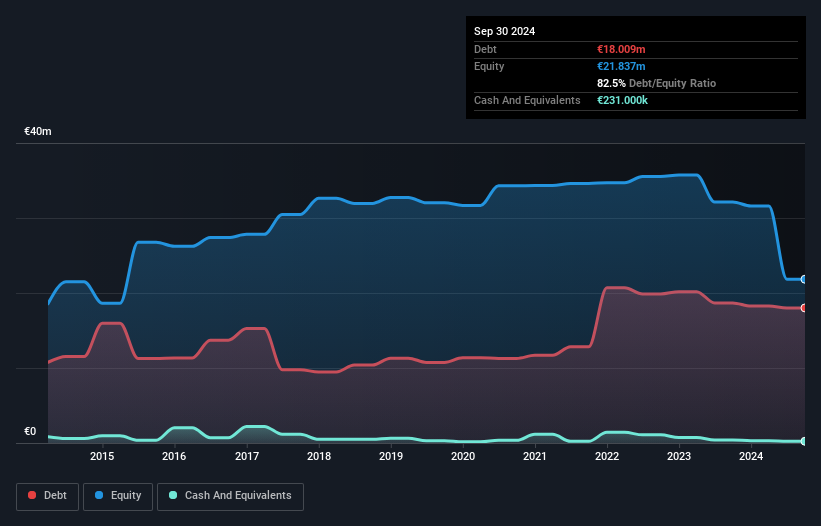This screenshot has height=526, width=821.
Task: Click the 2018 axis label
Action: [319, 456]
